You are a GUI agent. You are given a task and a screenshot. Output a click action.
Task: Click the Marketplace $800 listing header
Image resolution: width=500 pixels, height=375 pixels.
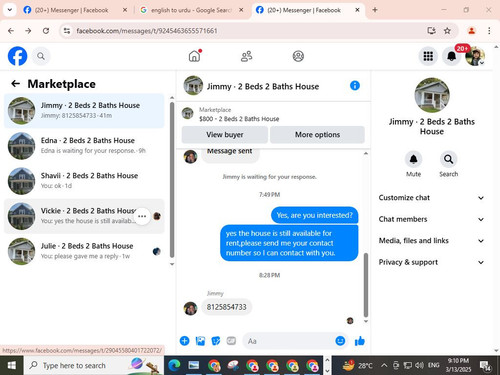tap(273, 114)
